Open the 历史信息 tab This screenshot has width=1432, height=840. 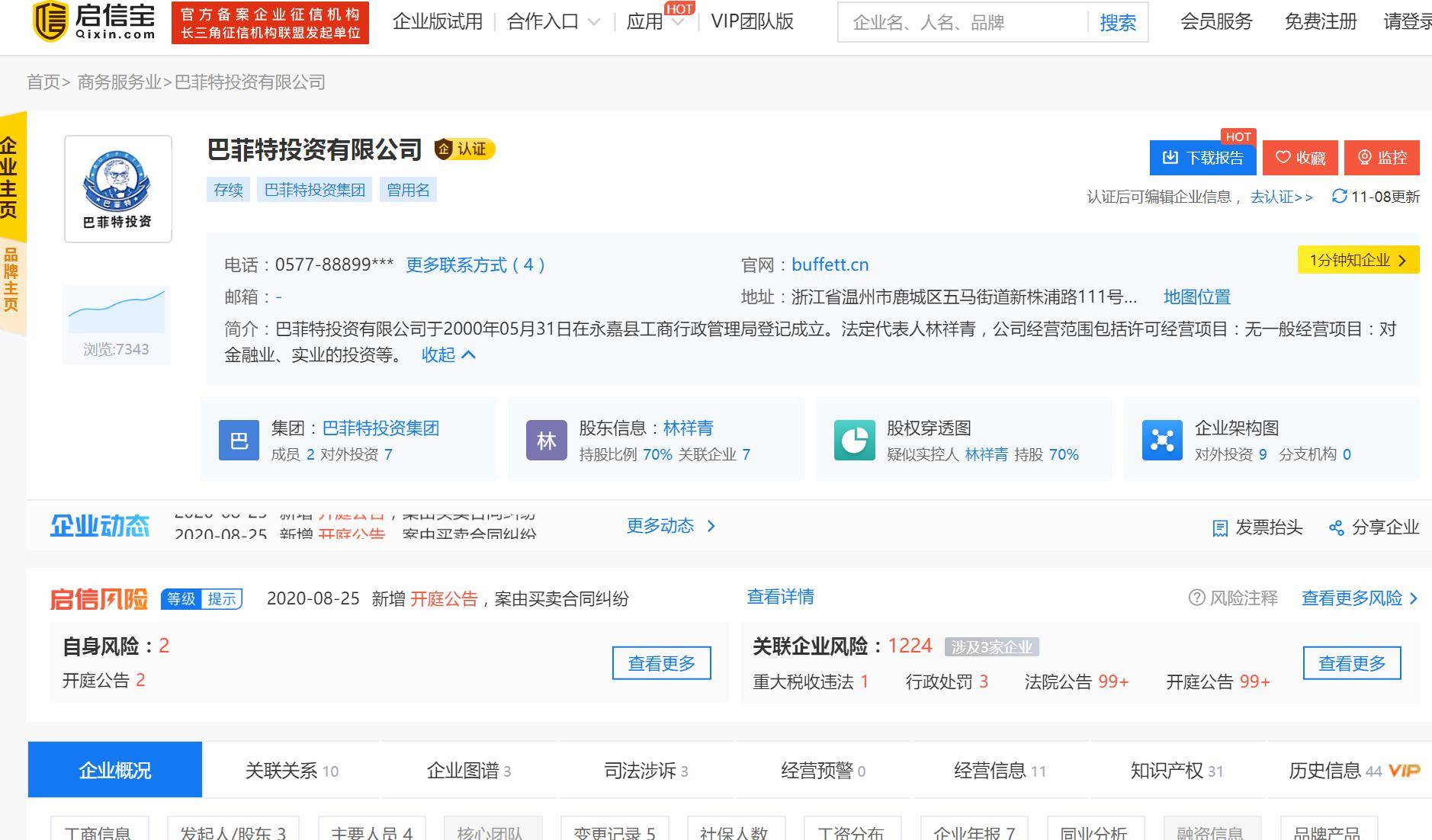point(1324,770)
